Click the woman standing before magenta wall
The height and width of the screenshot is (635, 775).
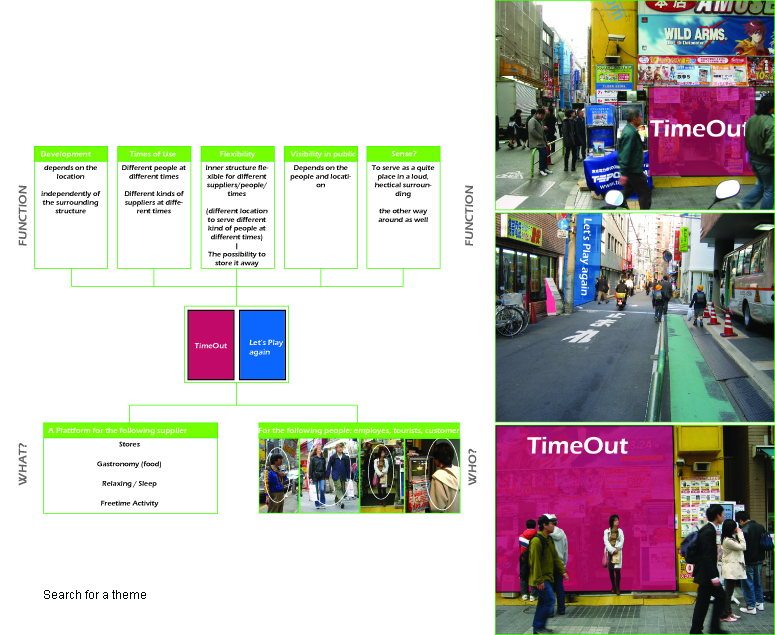(613, 553)
